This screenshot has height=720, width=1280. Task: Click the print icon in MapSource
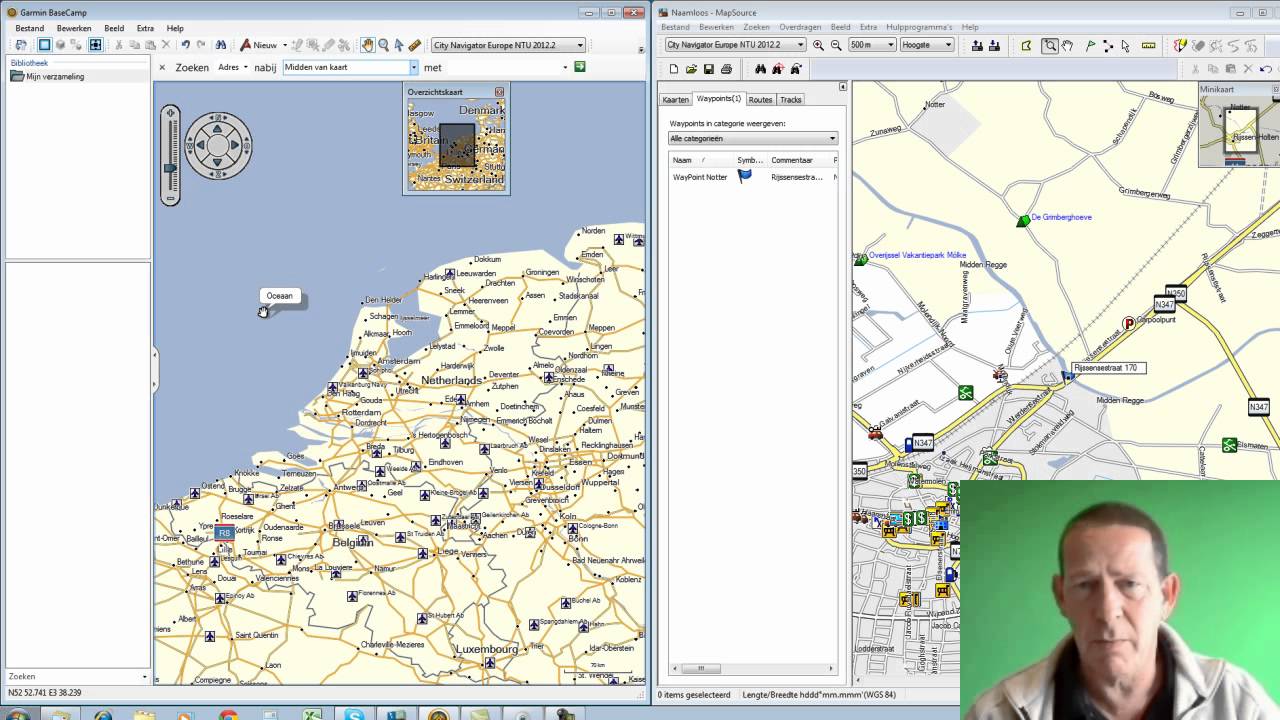[726, 69]
